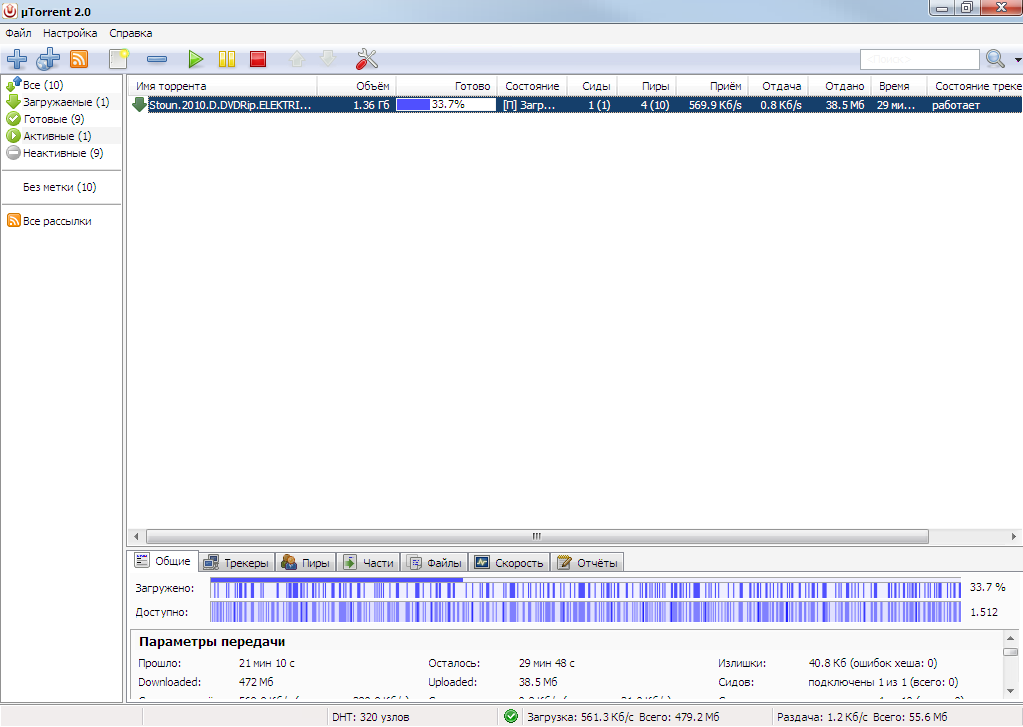Remove torrent using the minus icon
Viewport: 1023px width, 727px height.
(x=157, y=59)
